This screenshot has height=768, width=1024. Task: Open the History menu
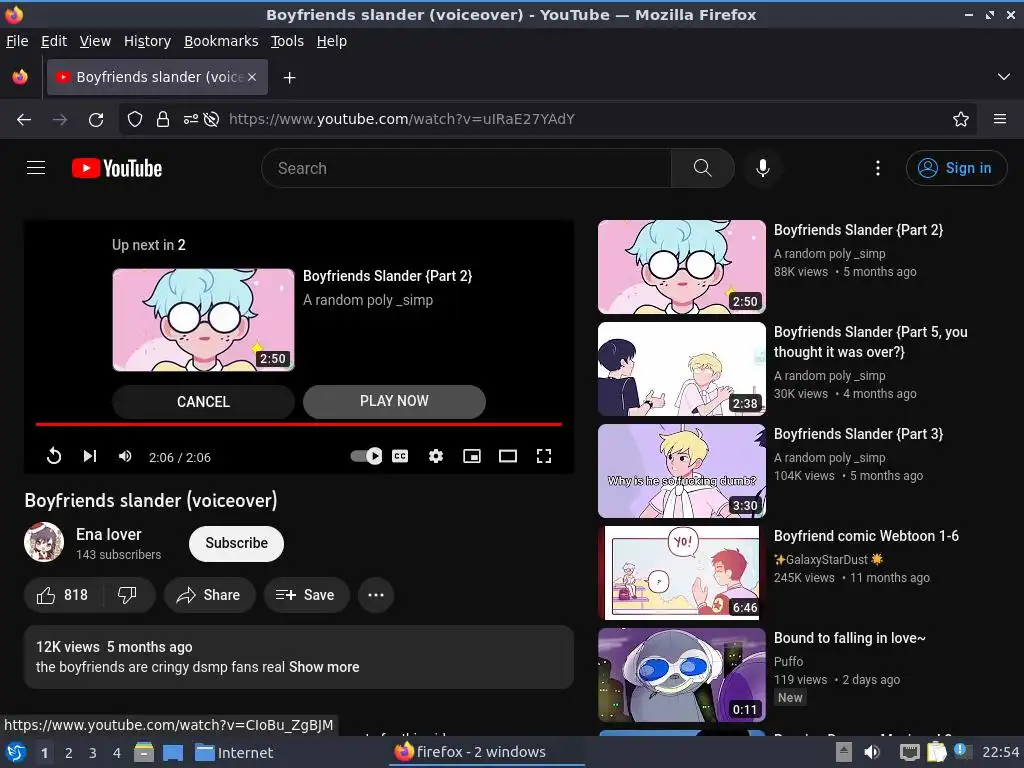(148, 41)
